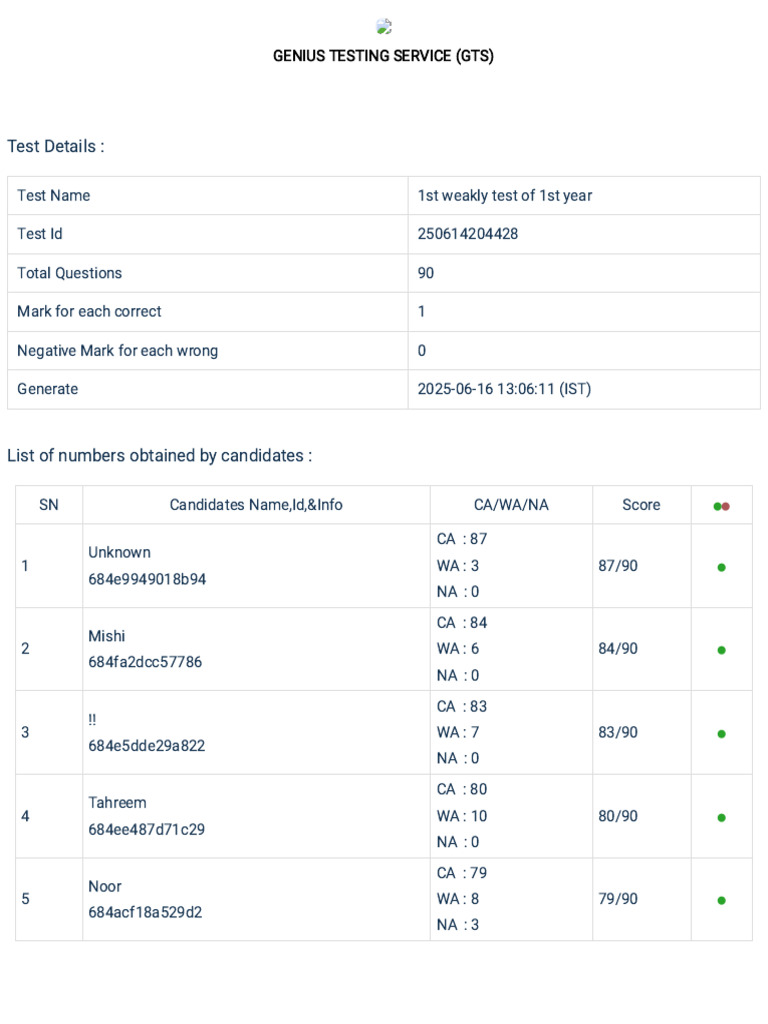The width and height of the screenshot is (768, 1024).
Task: Select test id 250614204428
Action: coord(468,234)
